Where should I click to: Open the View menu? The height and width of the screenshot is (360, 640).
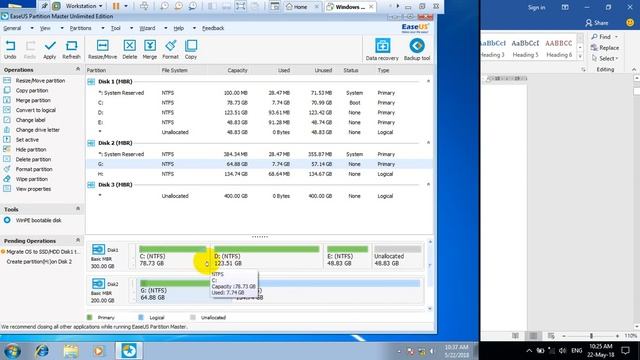45,28
